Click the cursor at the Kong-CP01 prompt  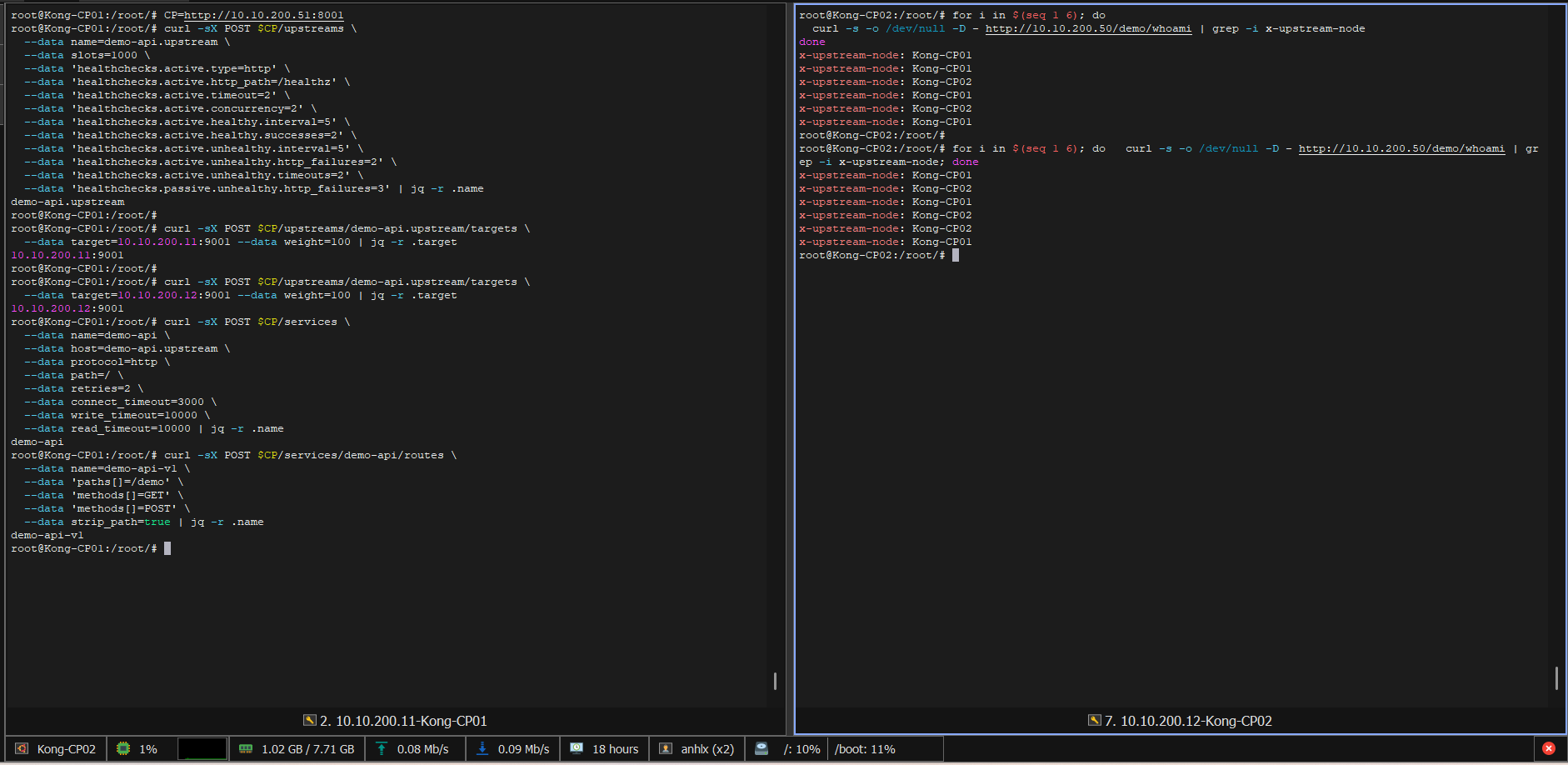167,548
